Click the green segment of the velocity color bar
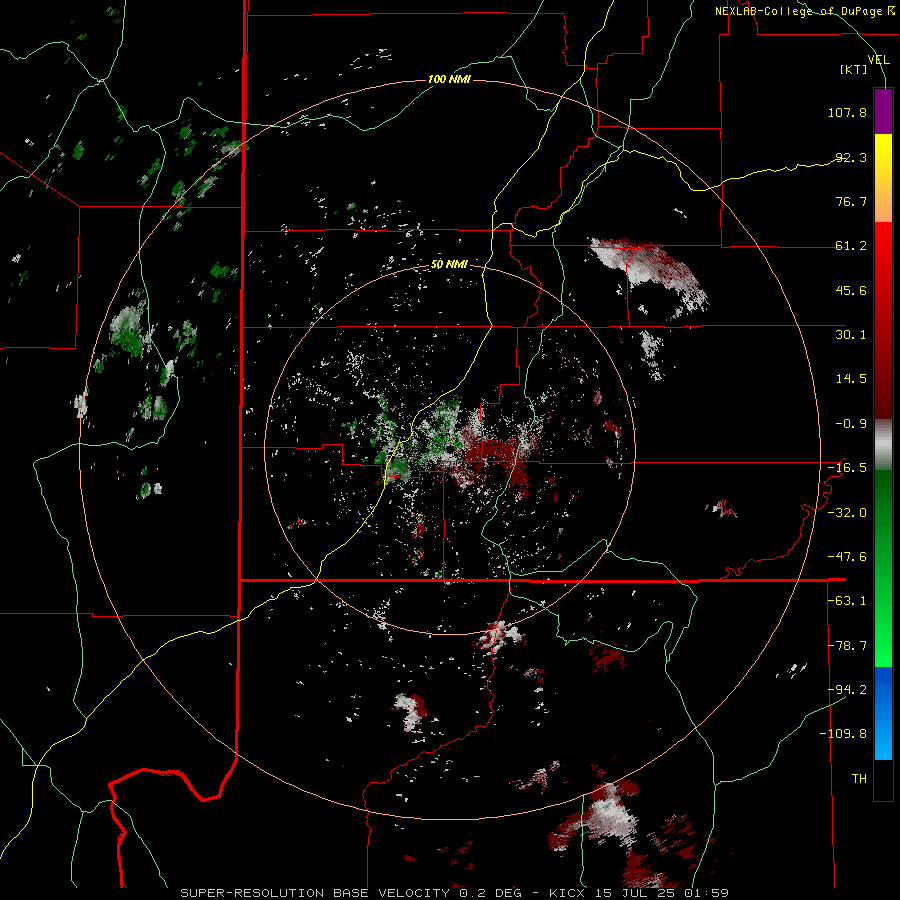The height and width of the screenshot is (900, 900). pos(883,568)
